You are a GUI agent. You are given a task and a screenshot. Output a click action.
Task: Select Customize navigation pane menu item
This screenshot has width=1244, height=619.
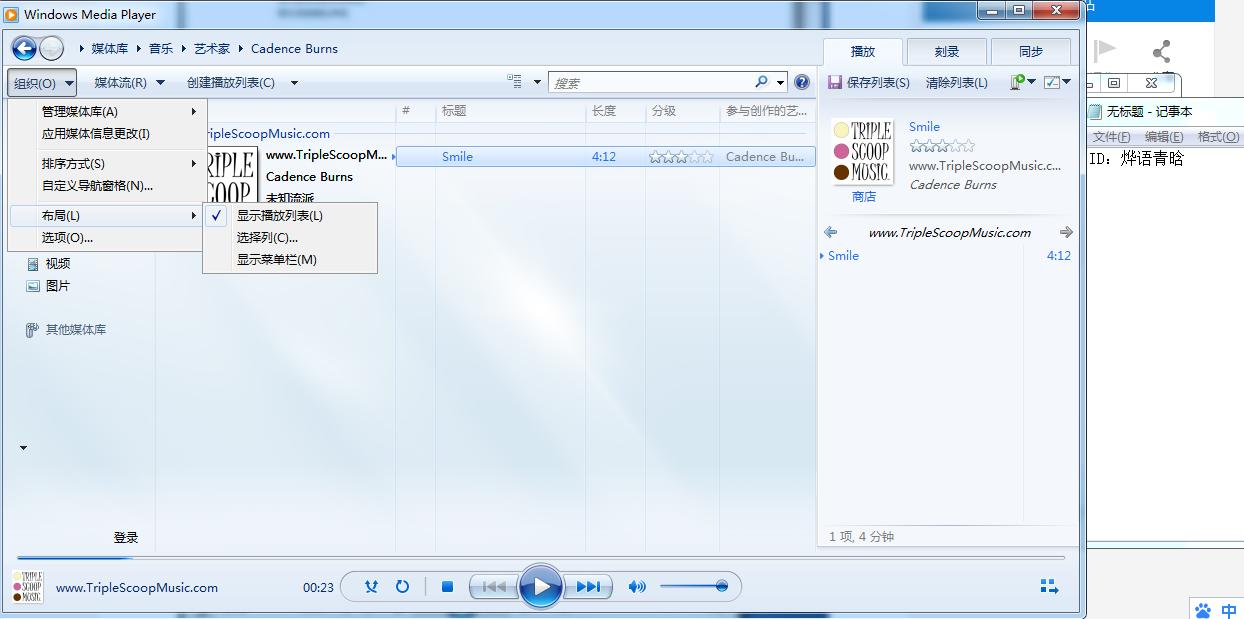click(x=107, y=186)
